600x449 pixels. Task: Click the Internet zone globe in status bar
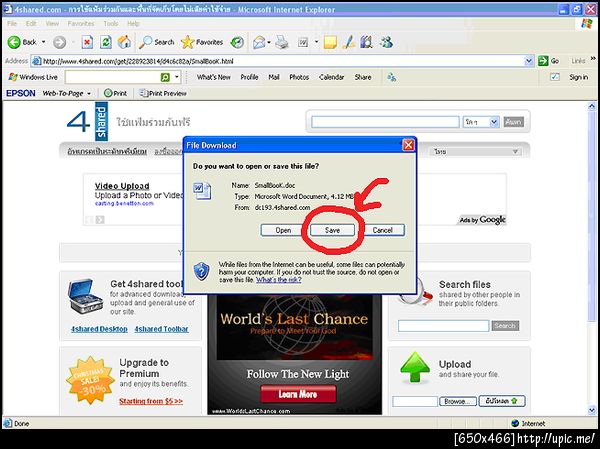point(515,423)
